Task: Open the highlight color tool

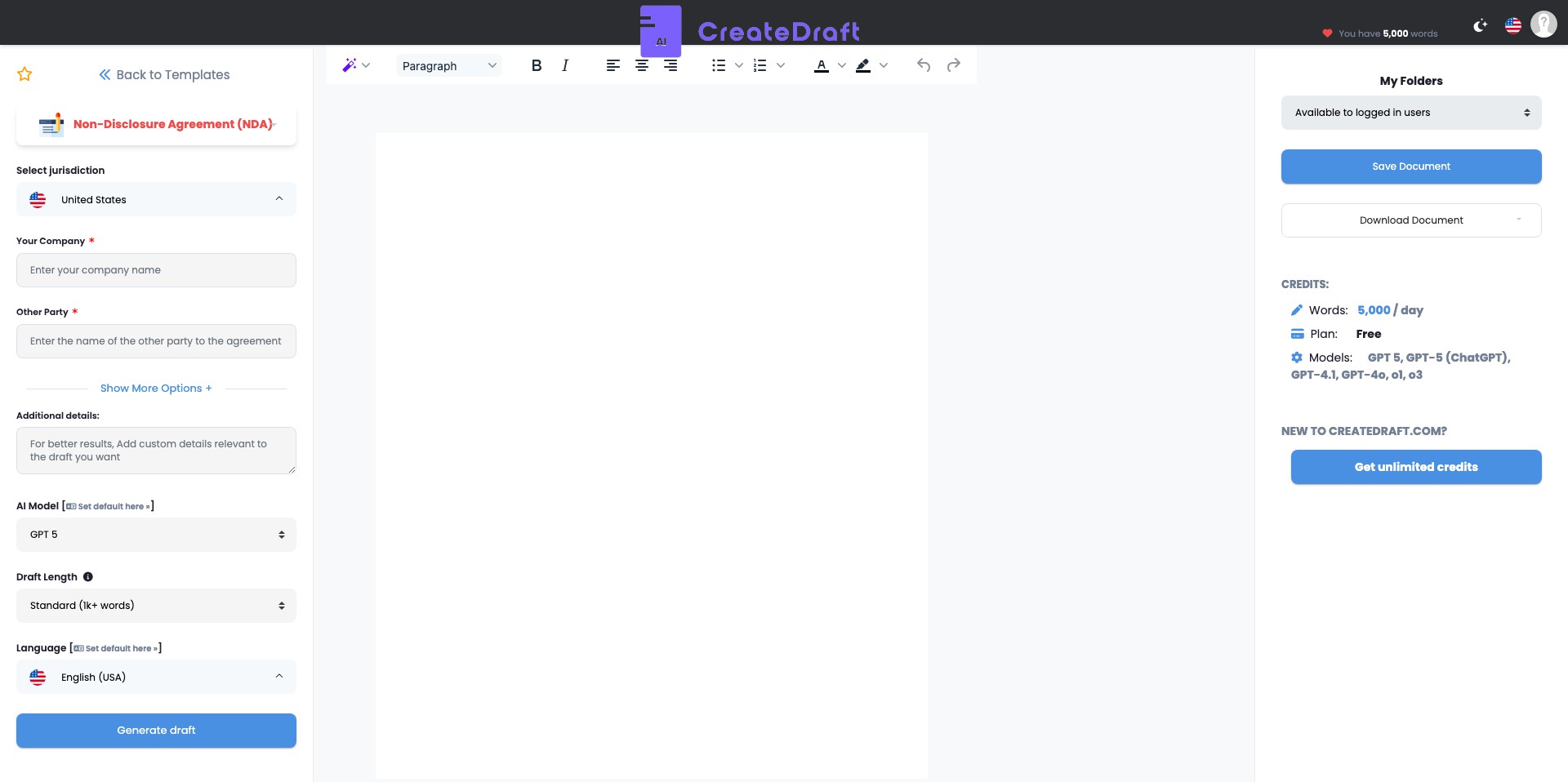Action: coord(863,65)
